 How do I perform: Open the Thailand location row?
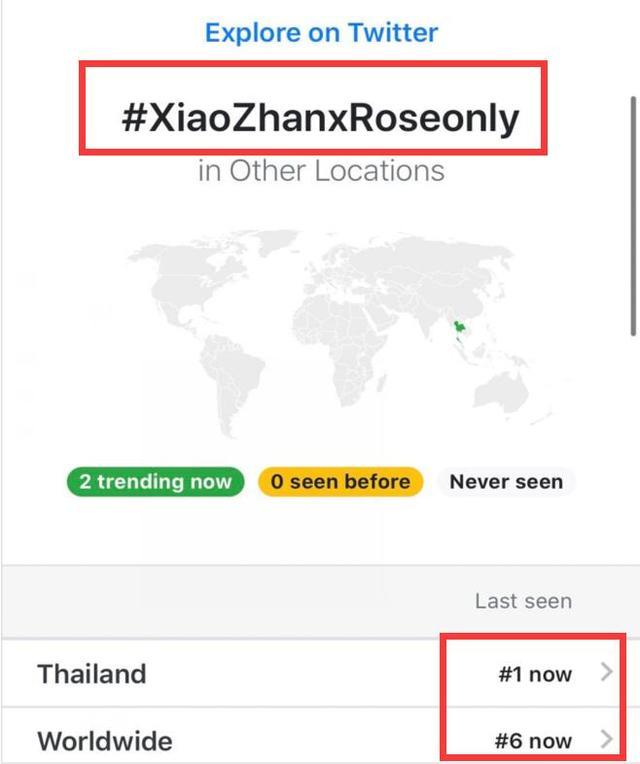point(92,674)
